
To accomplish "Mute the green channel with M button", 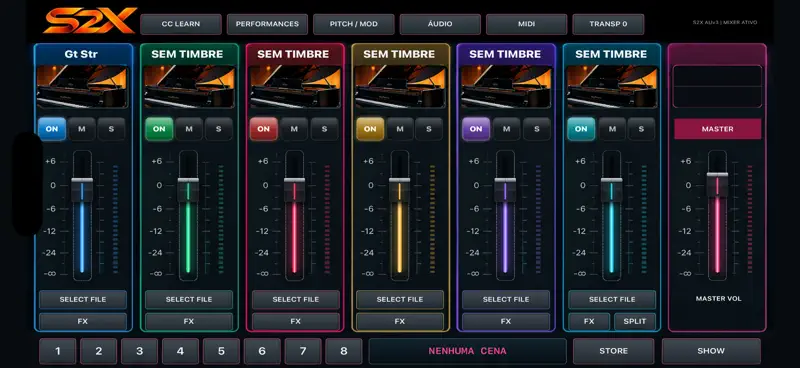I will pyautogui.click(x=189, y=129).
